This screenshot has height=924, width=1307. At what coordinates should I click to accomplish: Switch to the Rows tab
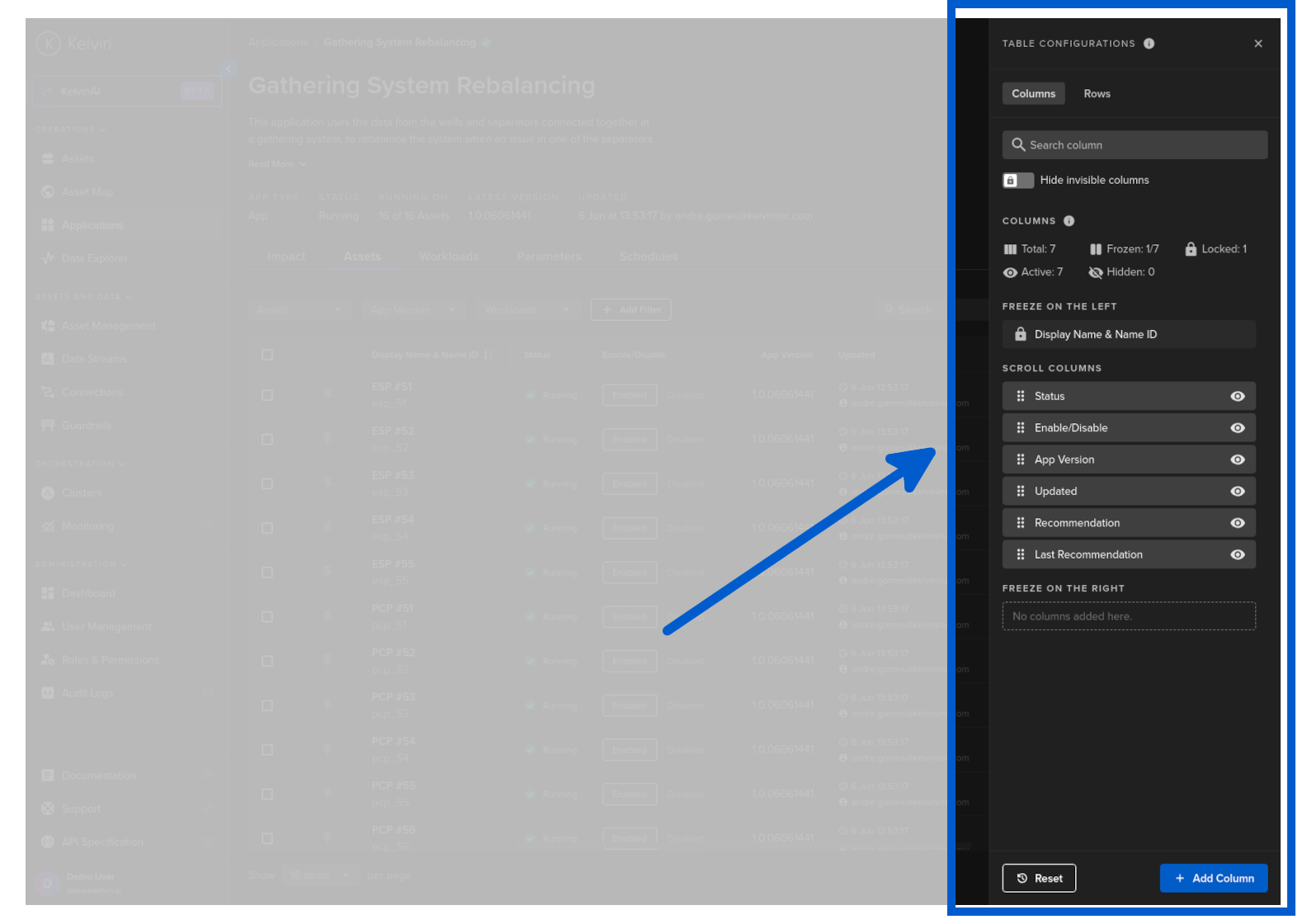point(1097,94)
